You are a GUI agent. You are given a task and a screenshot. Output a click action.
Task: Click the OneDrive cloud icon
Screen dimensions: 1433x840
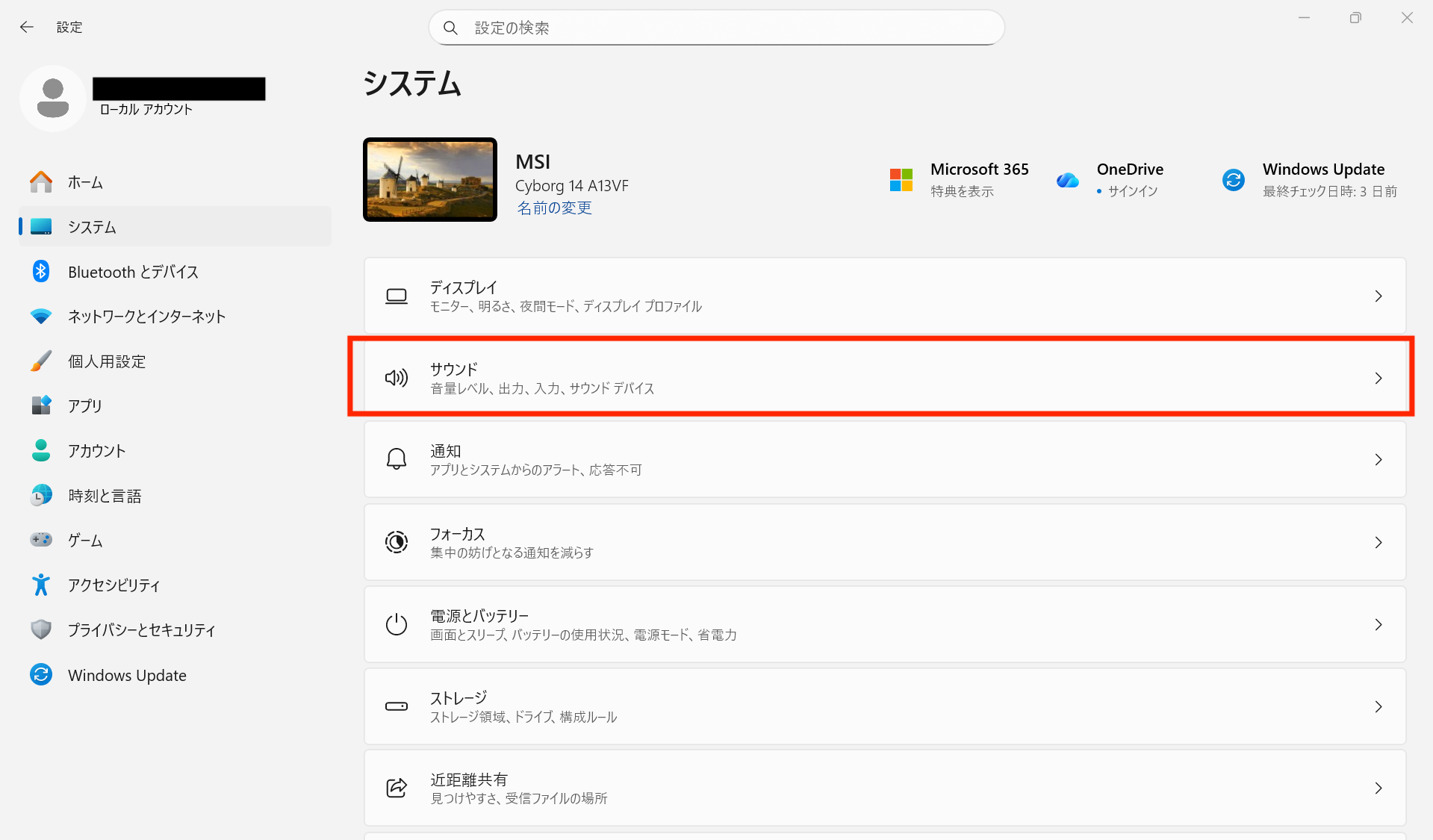[1068, 180]
